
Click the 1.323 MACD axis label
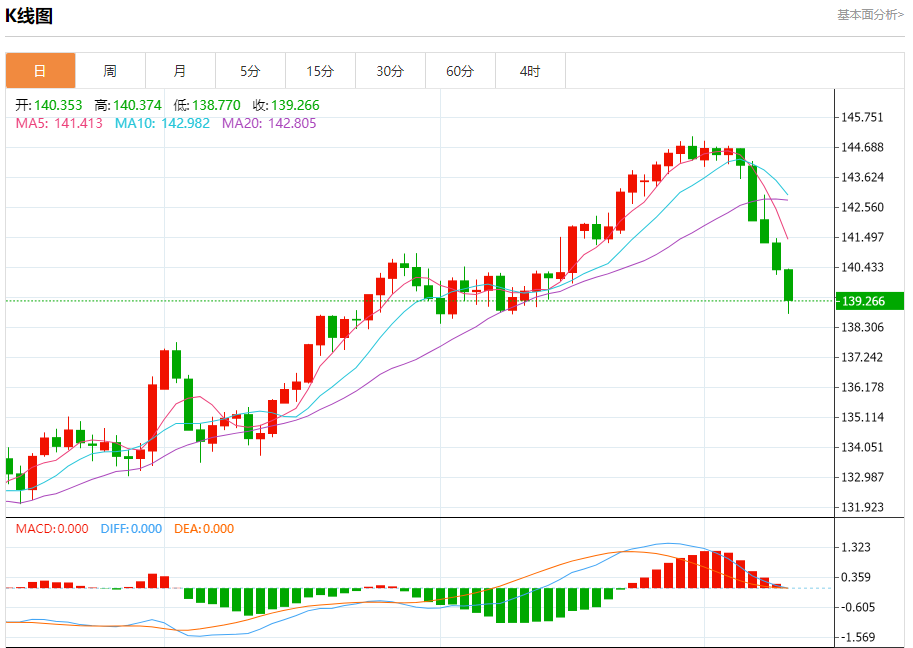coord(856,547)
